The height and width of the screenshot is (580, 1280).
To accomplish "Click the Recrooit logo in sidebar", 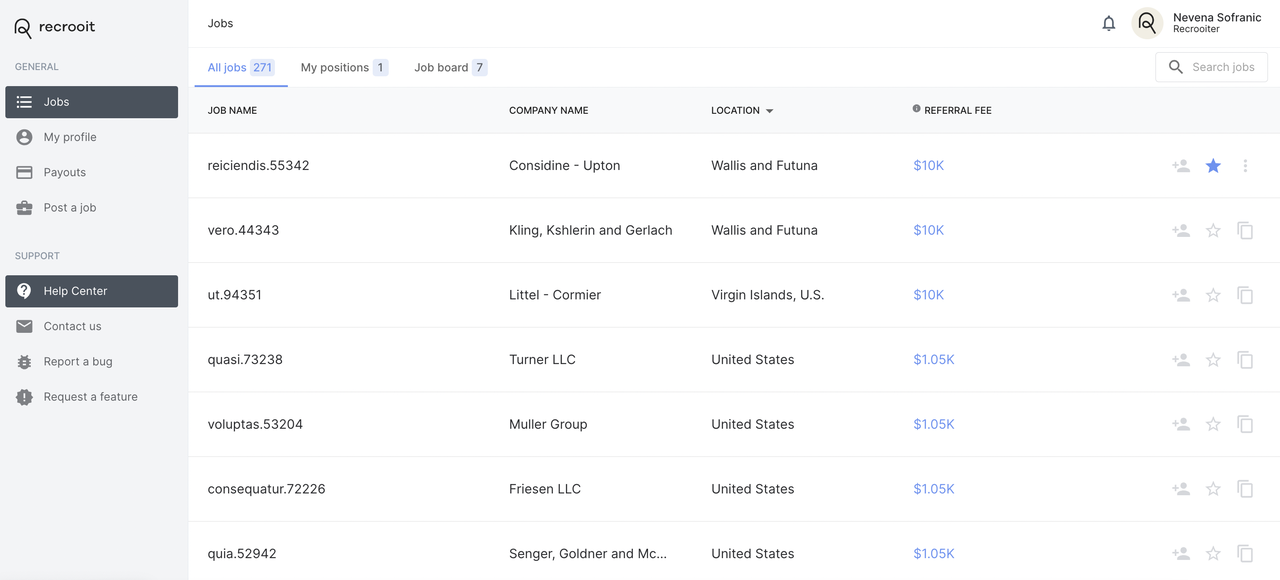I will click(x=55, y=27).
